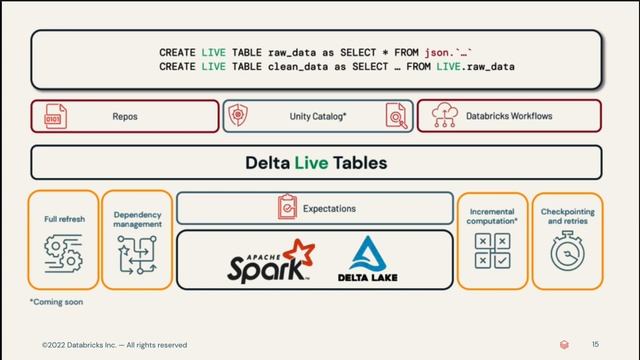Click the Repos binary file icon

click(x=56, y=116)
